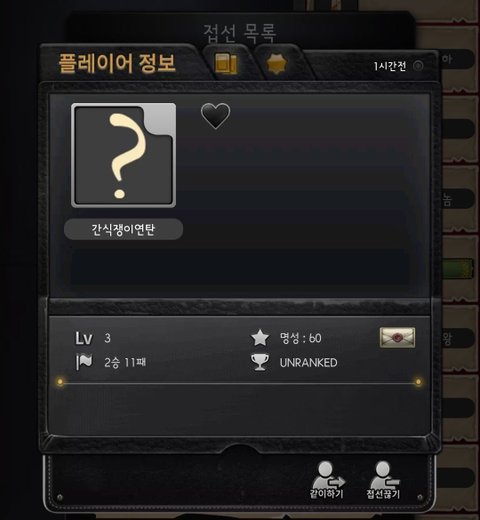Click the right glowing dot on divider line
Image resolution: width=480 pixels, height=520 pixels.
418,382
